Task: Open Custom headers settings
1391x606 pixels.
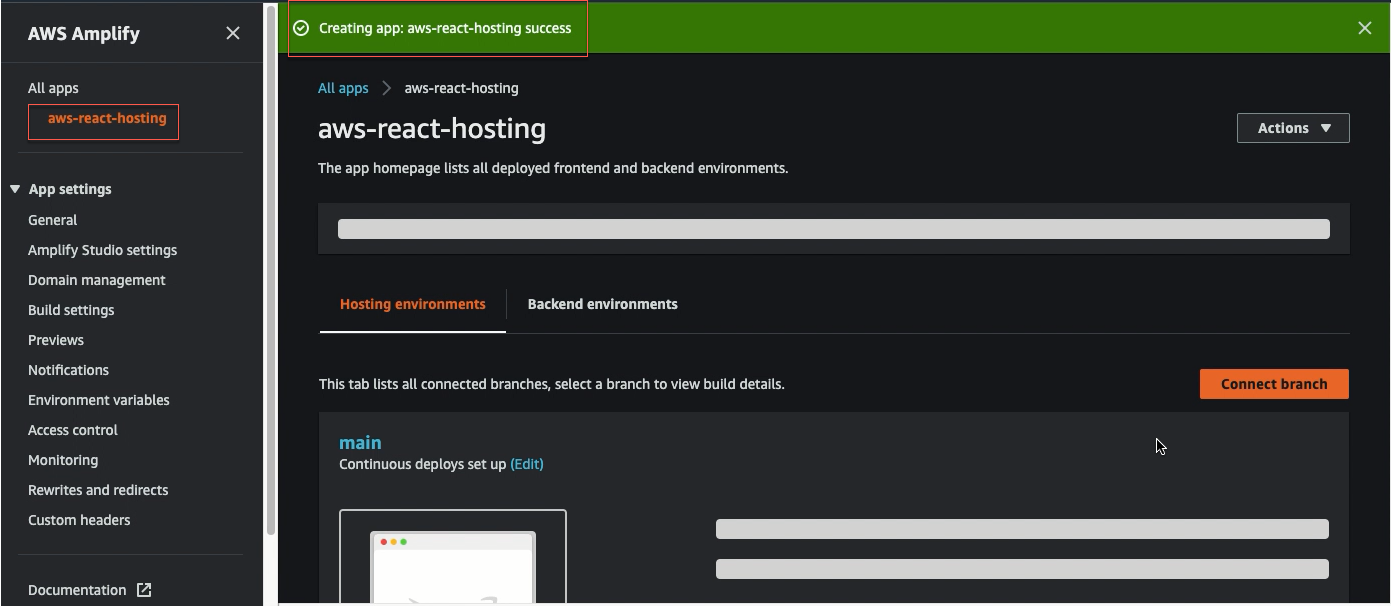Action: (79, 520)
